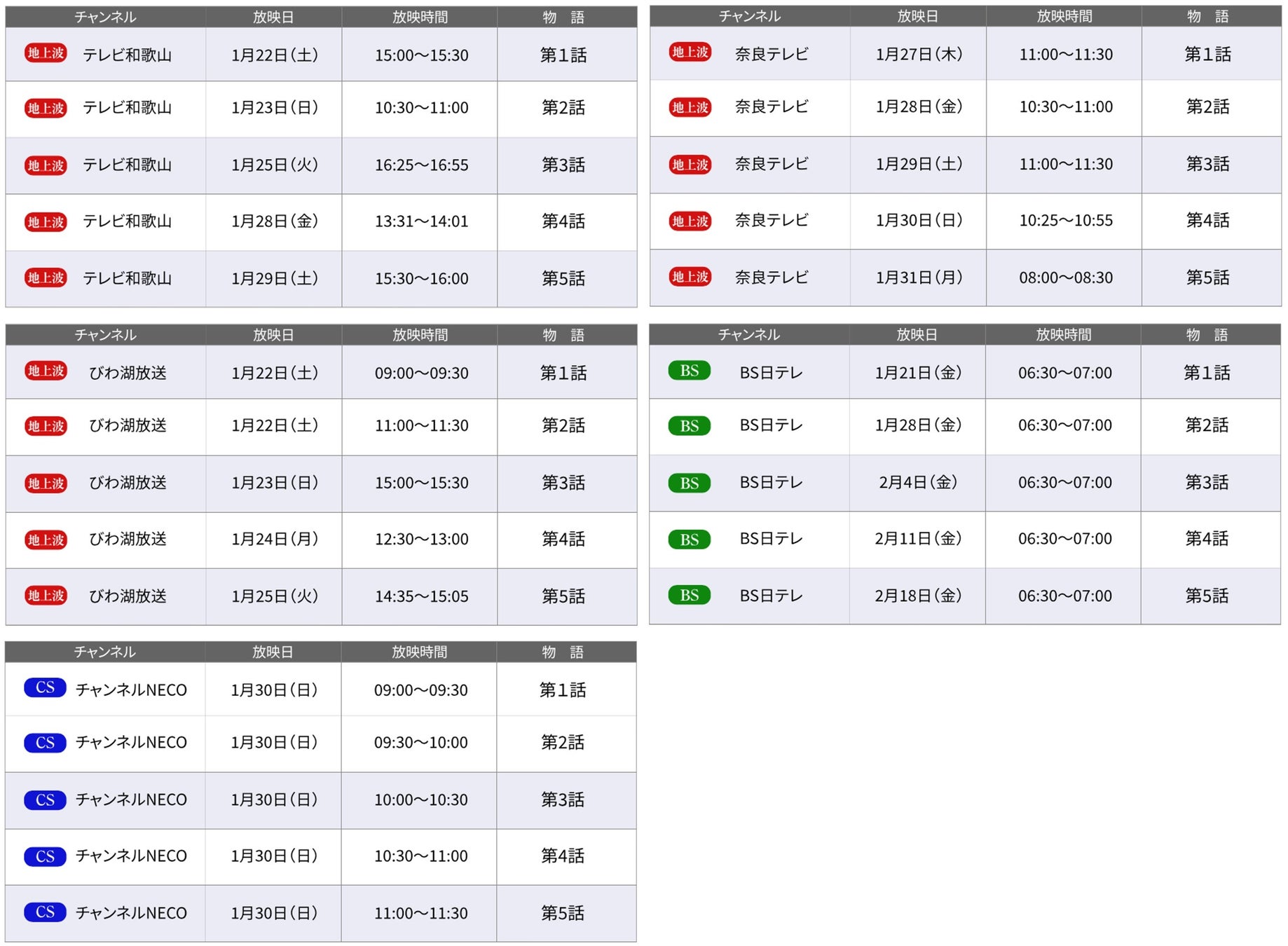The height and width of the screenshot is (946, 1288).
Task: Select the 地上波 badge beside テレビ和歌山 第3話
Action: click(x=46, y=165)
